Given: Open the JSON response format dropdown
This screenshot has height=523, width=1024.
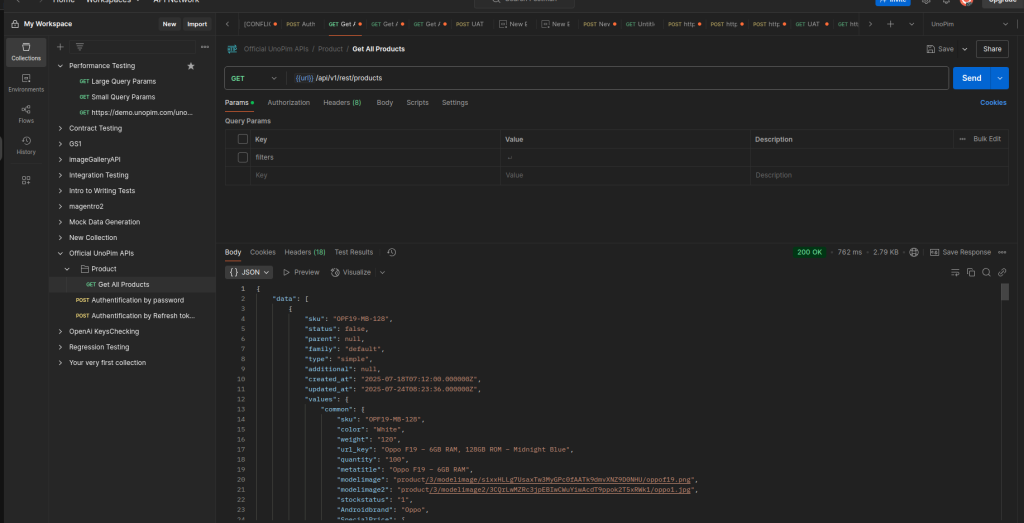Looking at the screenshot, I should click(x=248, y=272).
